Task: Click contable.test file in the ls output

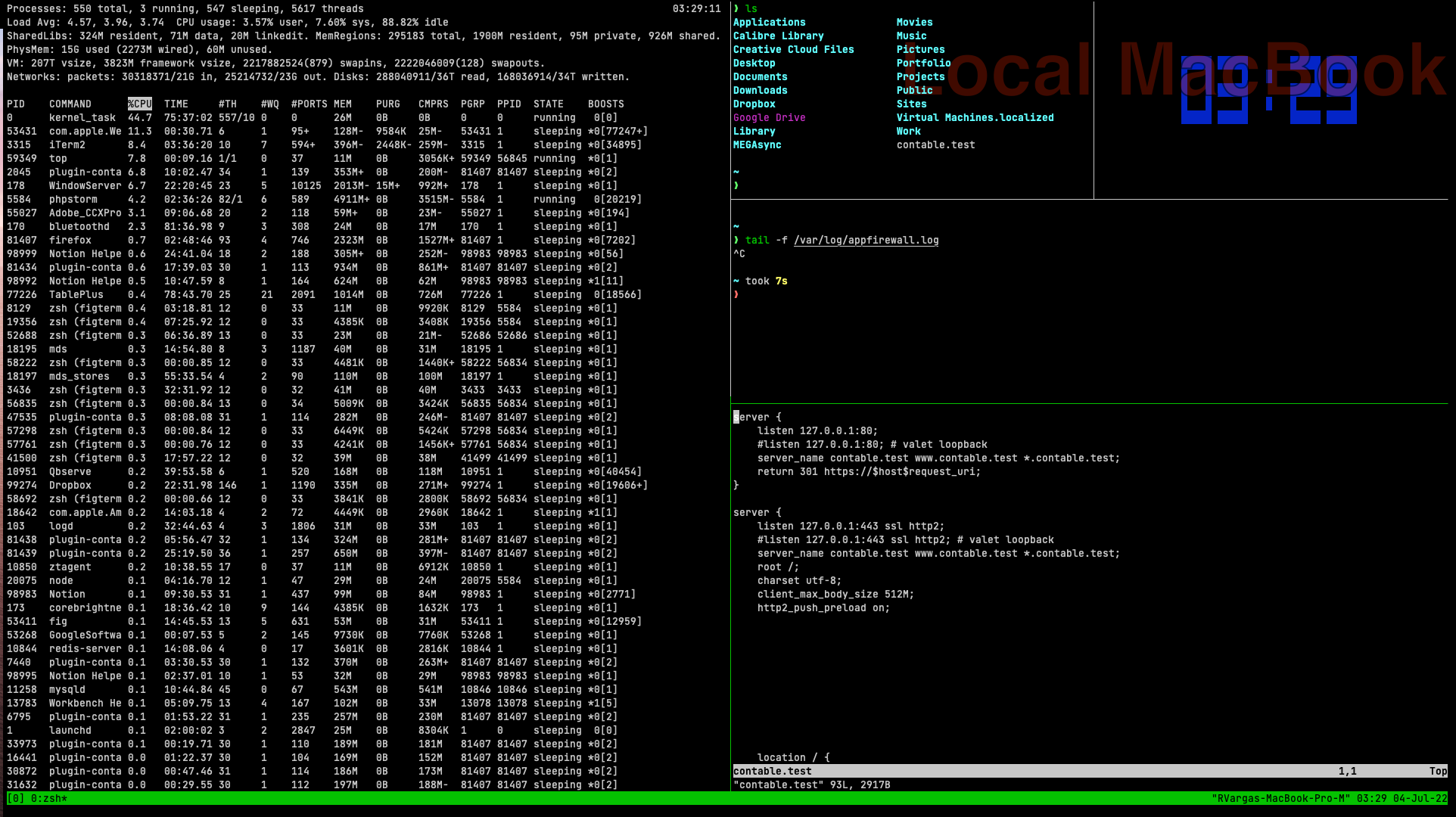Action: click(x=936, y=144)
